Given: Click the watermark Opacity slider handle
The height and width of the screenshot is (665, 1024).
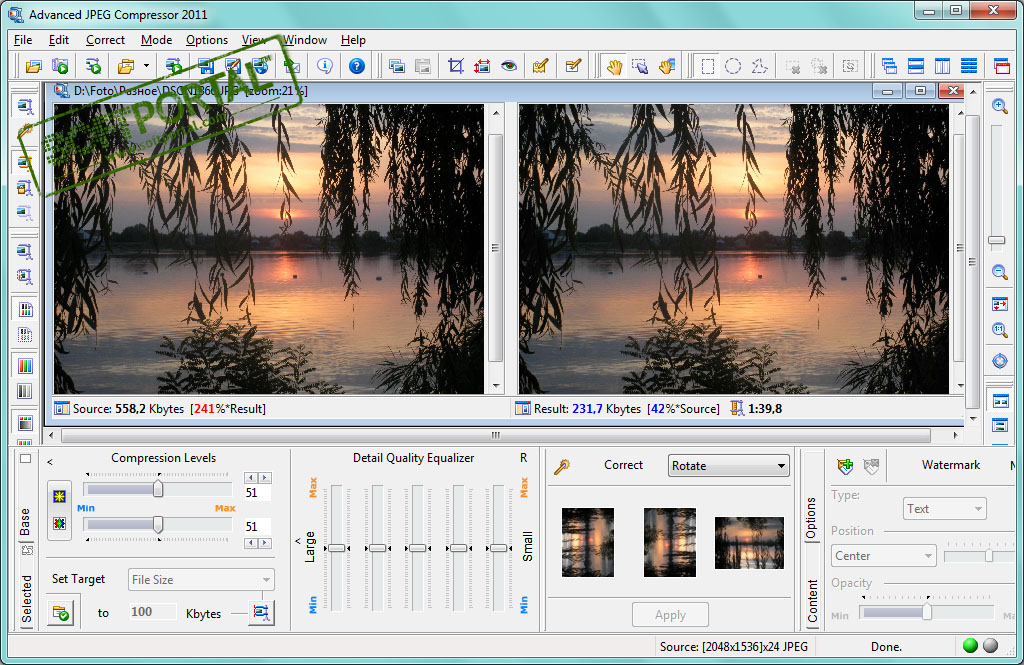Looking at the screenshot, I should [x=927, y=612].
